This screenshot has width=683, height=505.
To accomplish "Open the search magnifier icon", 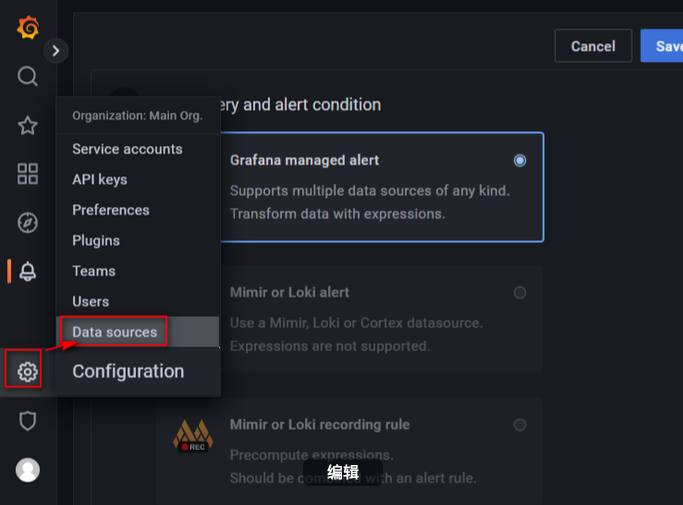I will 27,76.
